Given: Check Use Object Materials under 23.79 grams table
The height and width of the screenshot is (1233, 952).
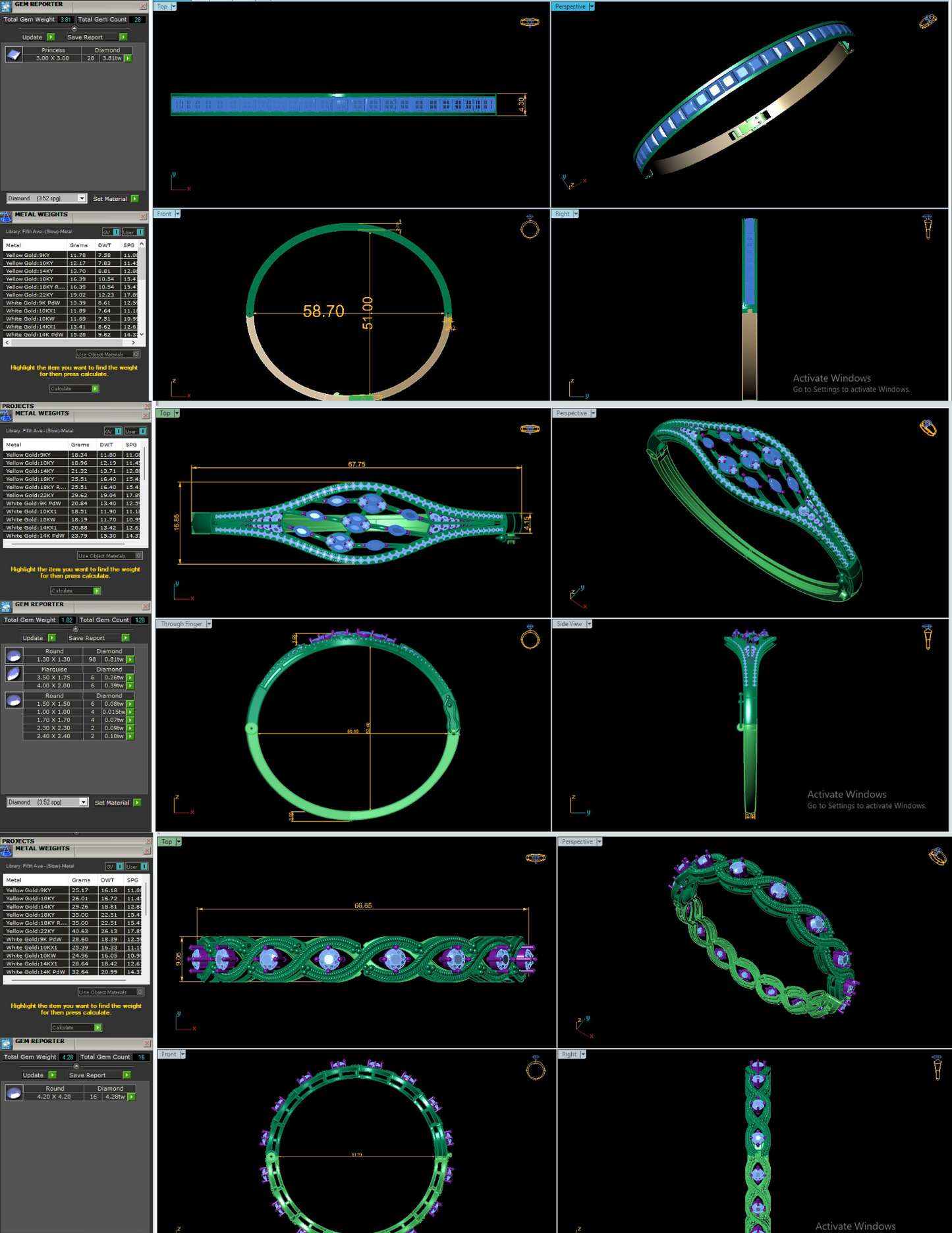Looking at the screenshot, I should tap(138, 556).
